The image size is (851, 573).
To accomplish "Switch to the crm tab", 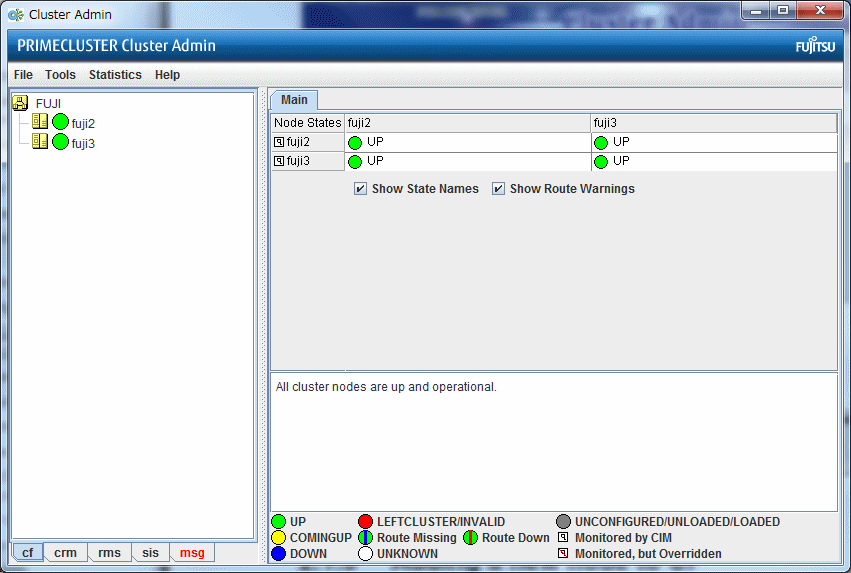I will pos(65,552).
